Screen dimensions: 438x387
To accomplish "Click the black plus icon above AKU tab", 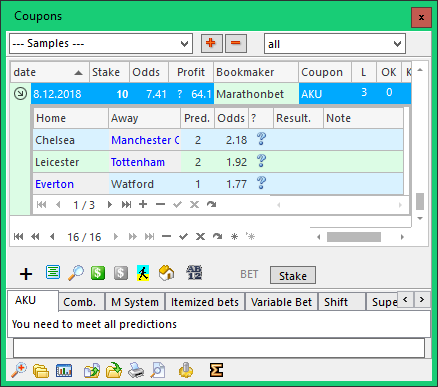I will point(26,274).
